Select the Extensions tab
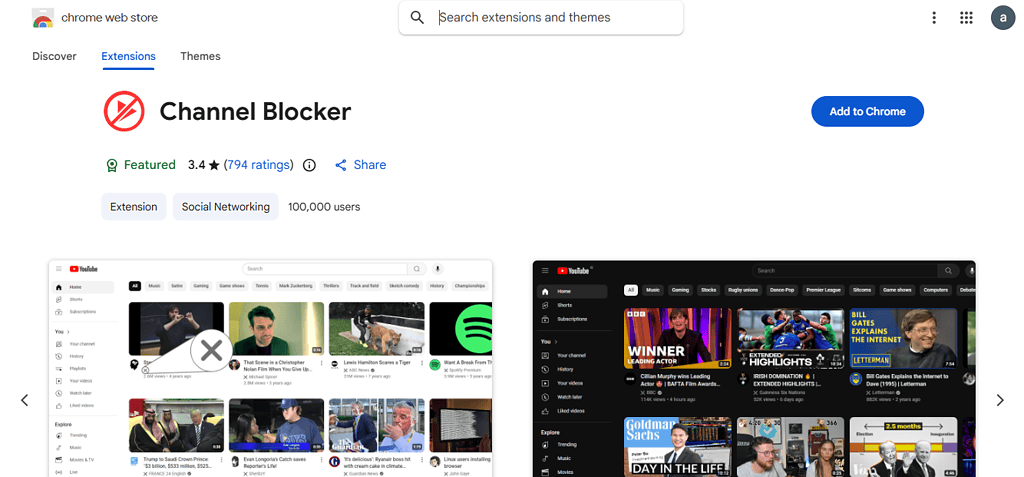Image resolution: width=1024 pixels, height=477 pixels. [x=128, y=56]
